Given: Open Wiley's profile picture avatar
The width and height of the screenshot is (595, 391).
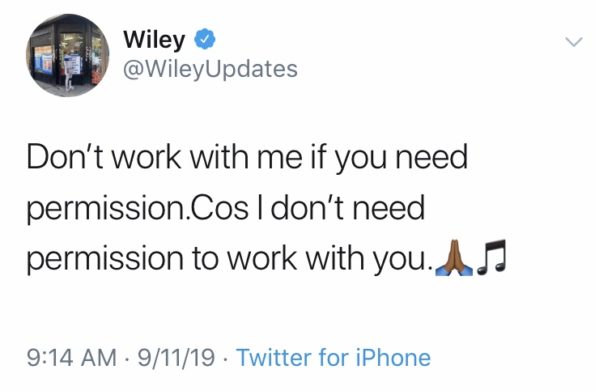Looking at the screenshot, I should pos(67,55).
